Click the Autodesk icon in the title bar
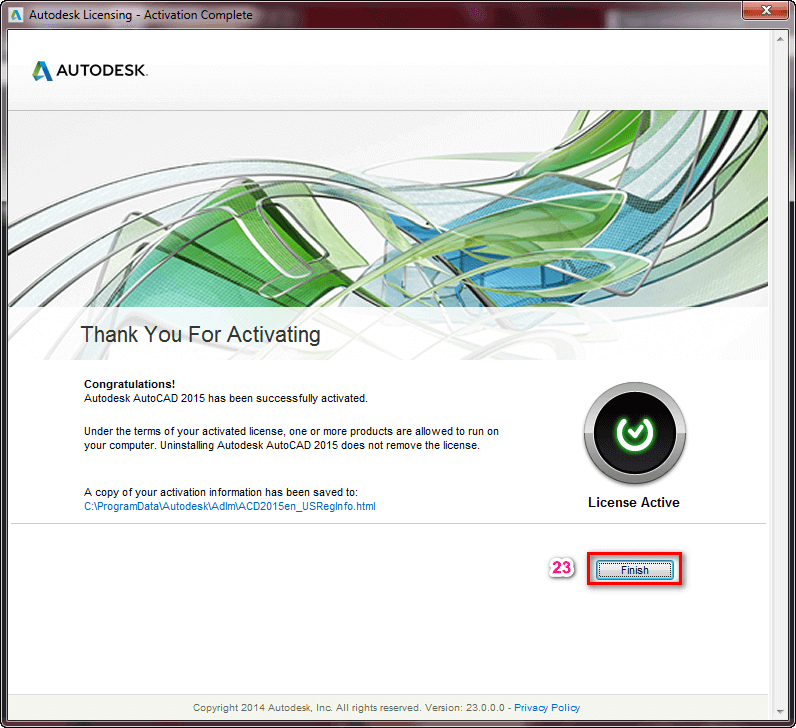 click(x=16, y=15)
